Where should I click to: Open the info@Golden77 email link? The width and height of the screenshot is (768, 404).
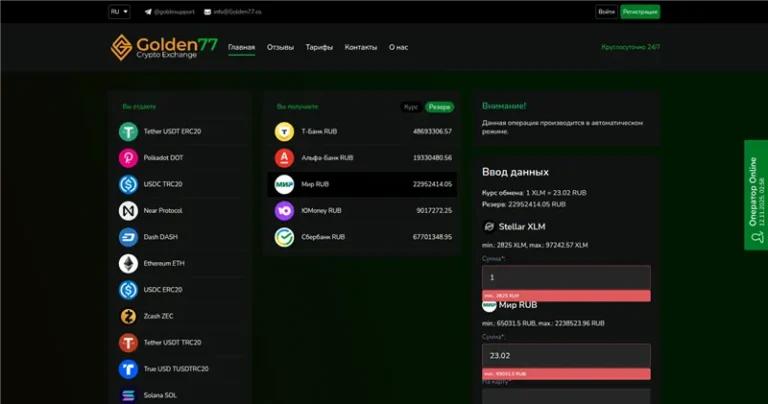tap(233, 12)
